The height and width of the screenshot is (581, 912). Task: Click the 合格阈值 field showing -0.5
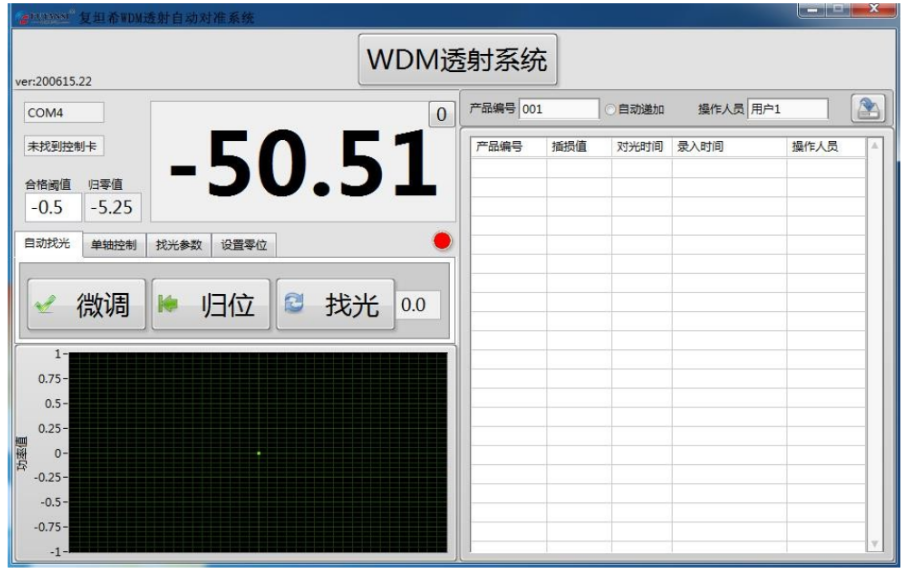click(53, 207)
